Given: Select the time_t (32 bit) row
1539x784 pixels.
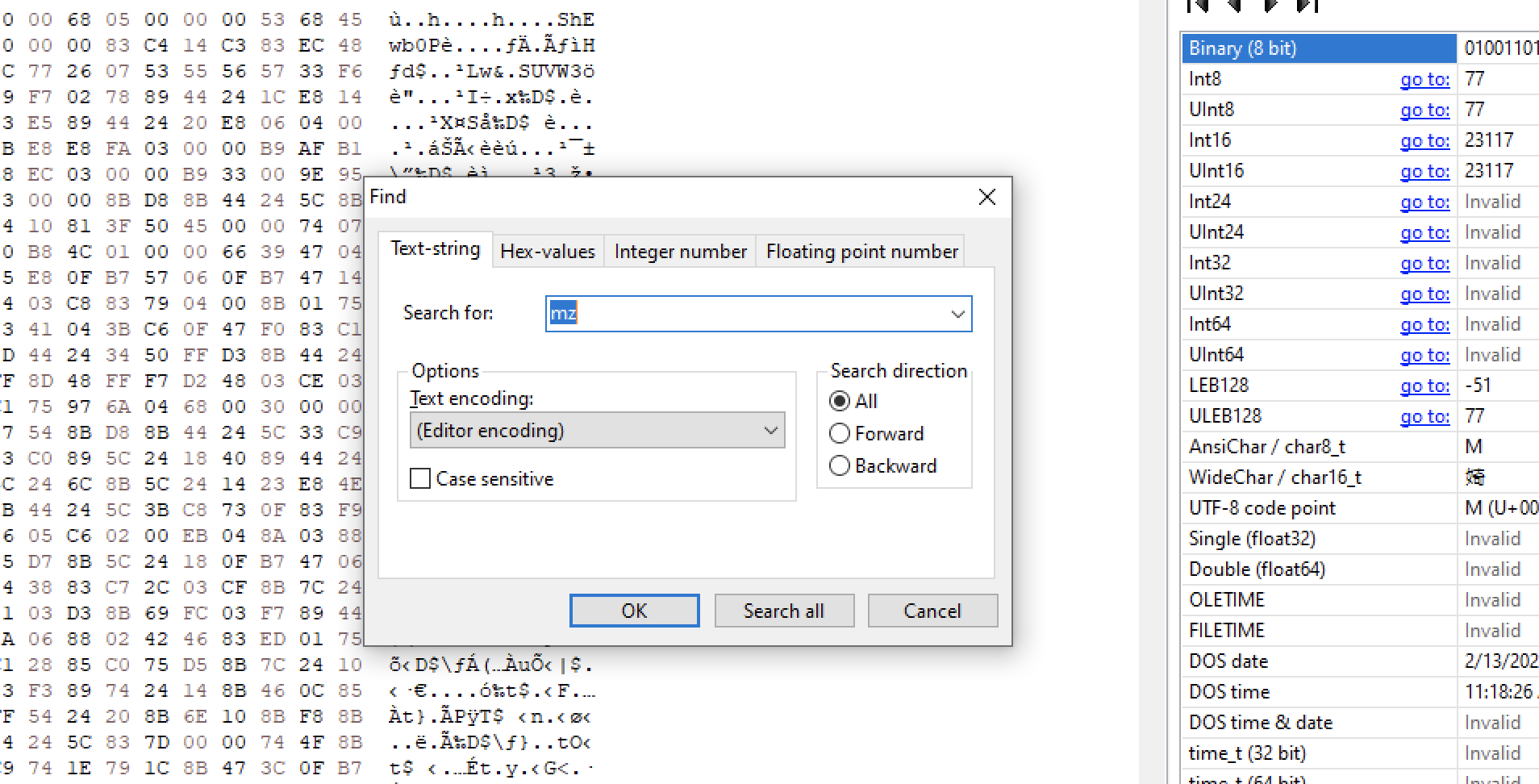Looking at the screenshot, I should pos(1360,753).
